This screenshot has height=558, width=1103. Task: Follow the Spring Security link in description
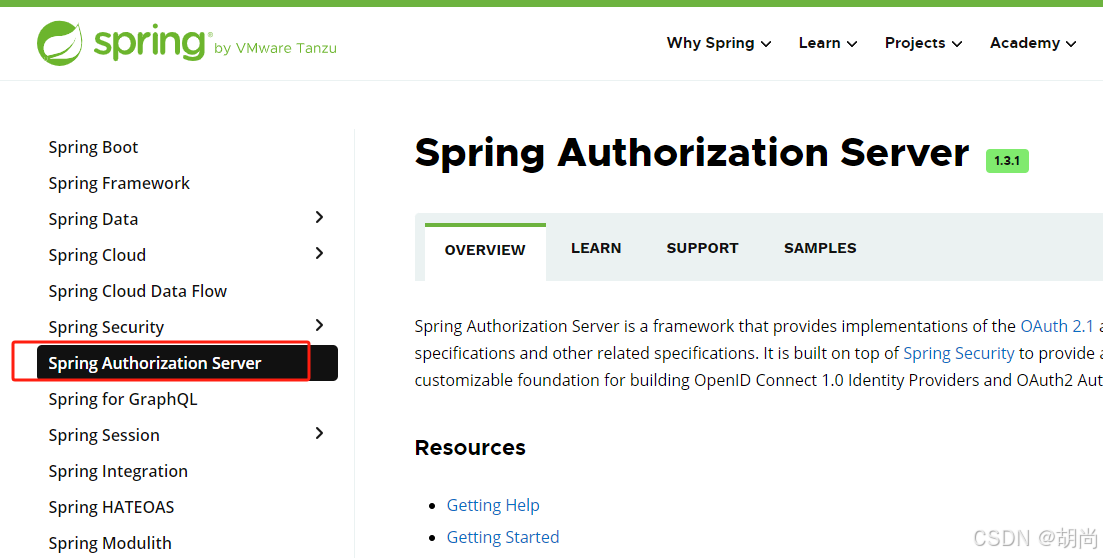coord(958,353)
